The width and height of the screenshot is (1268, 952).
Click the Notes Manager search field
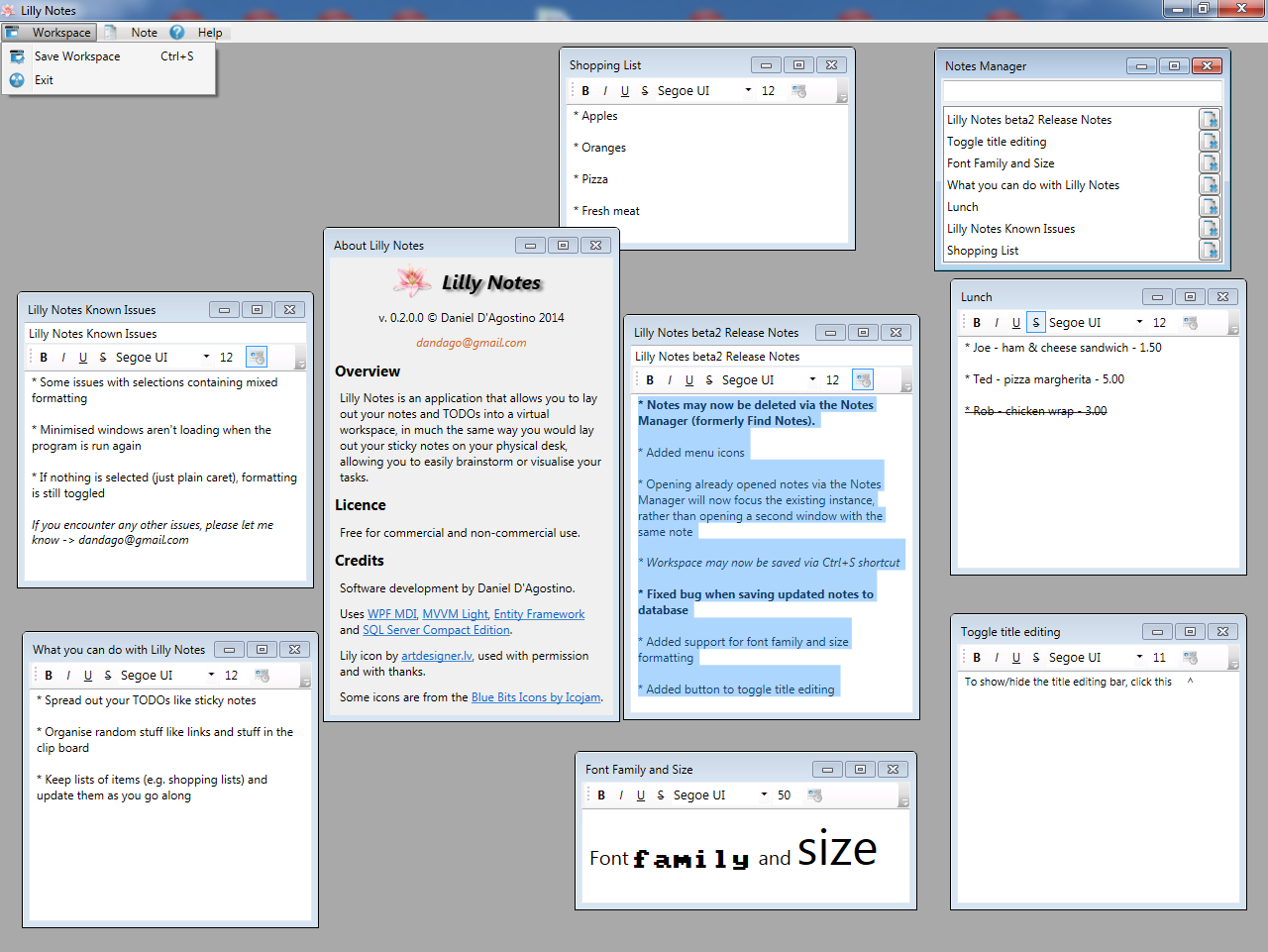[x=1082, y=92]
